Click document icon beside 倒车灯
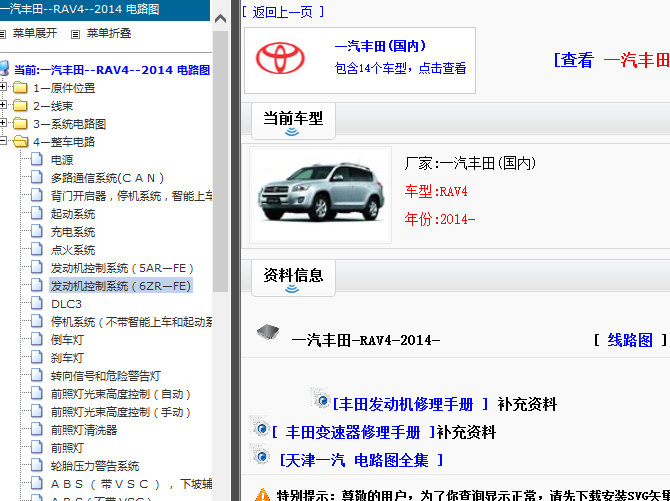 pyautogui.click(x=37, y=339)
